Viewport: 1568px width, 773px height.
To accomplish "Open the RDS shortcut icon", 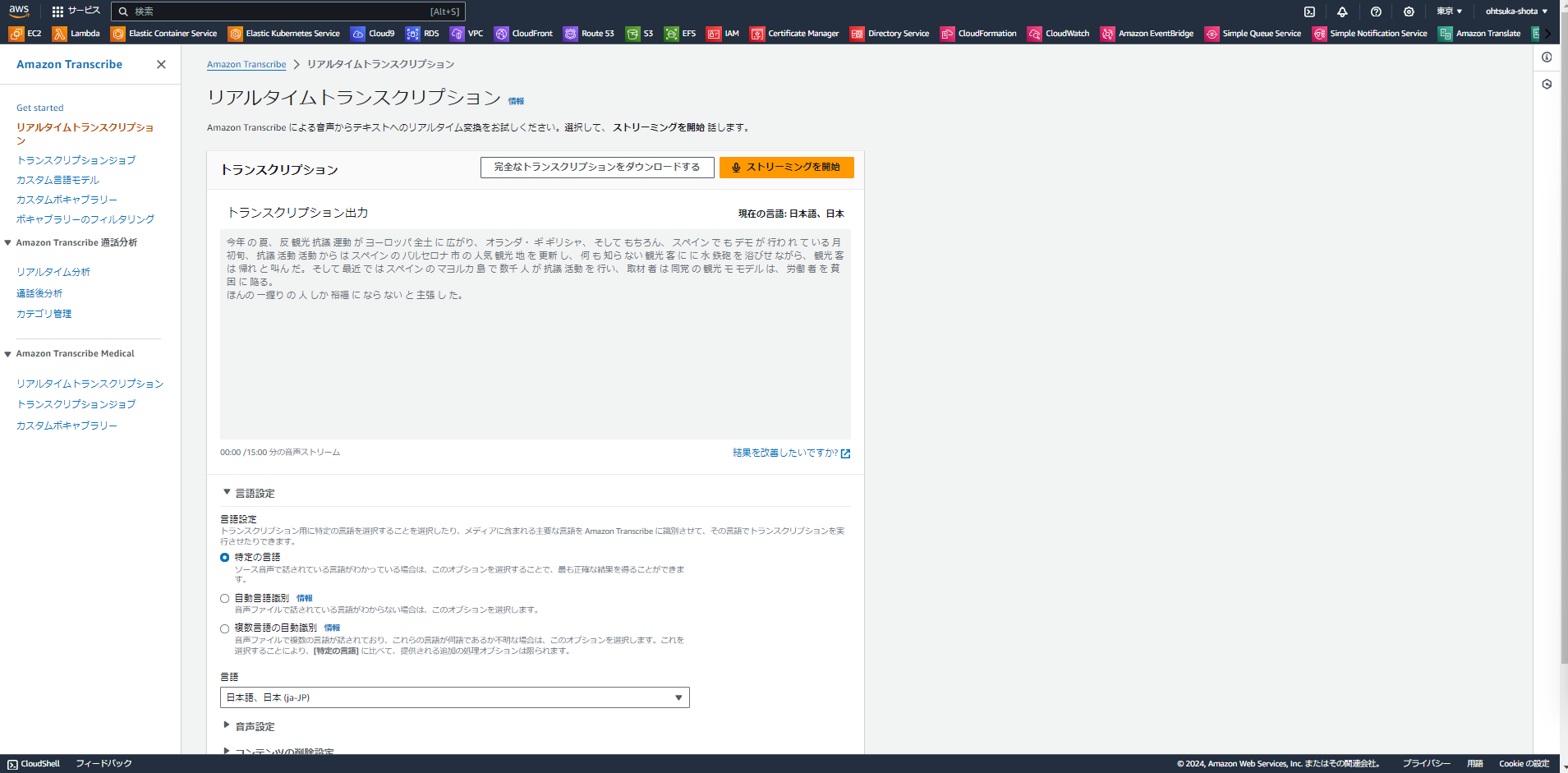I will [412, 34].
